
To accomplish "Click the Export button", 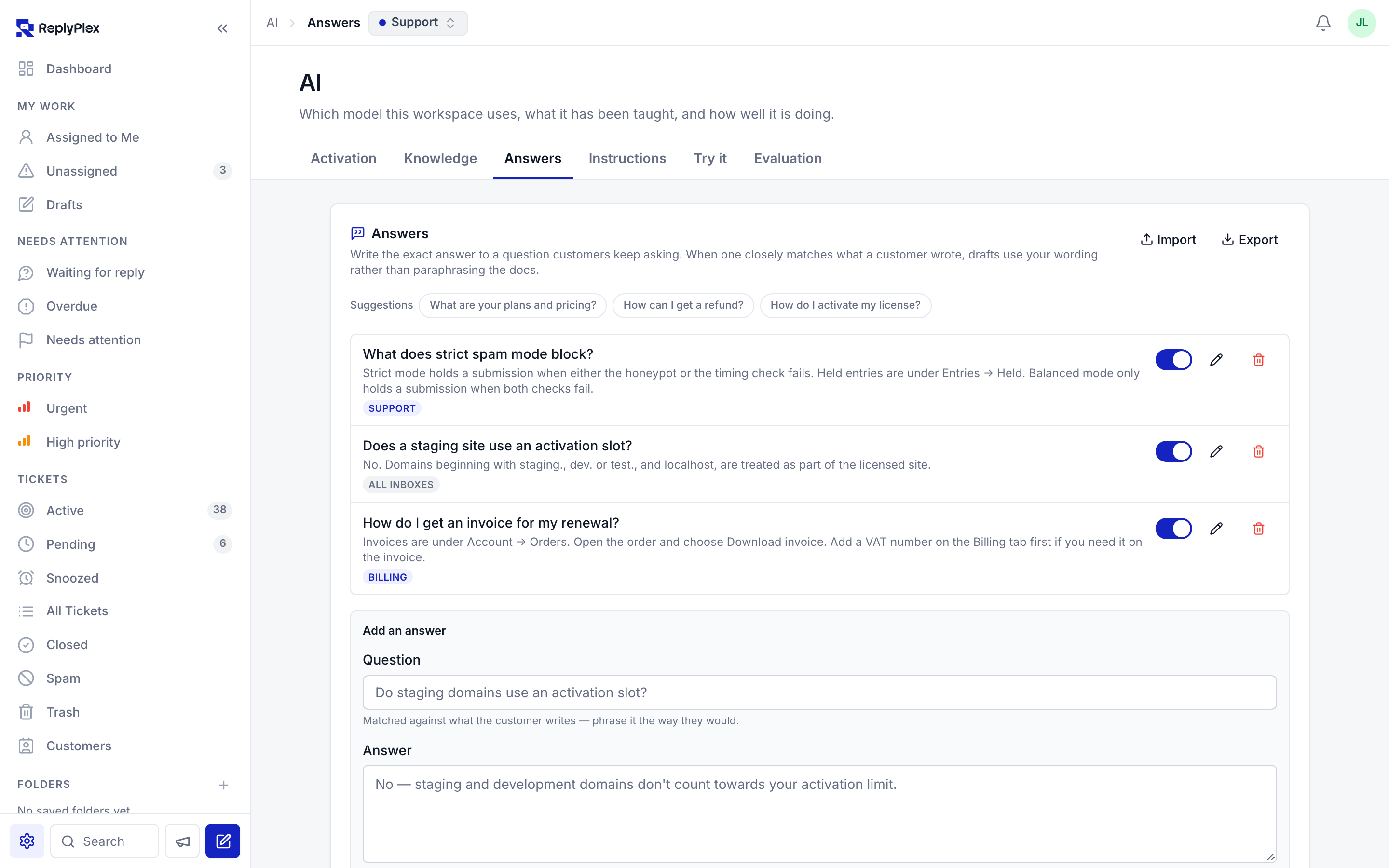I will [x=1250, y=239].
